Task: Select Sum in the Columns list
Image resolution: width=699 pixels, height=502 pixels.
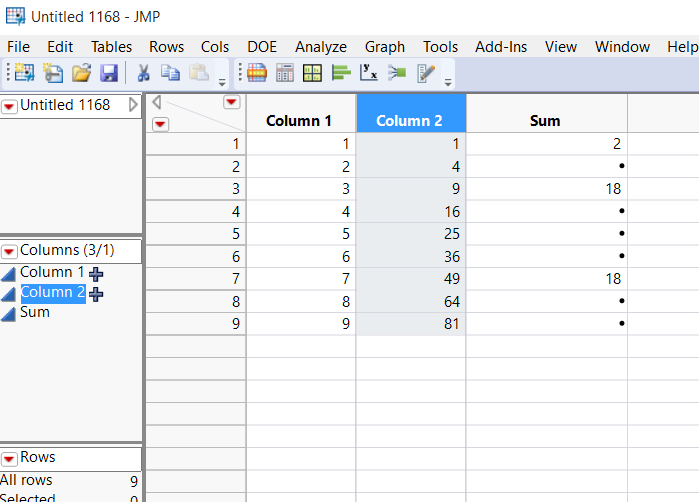Action: pyautogui.click(x=35, y=312)
